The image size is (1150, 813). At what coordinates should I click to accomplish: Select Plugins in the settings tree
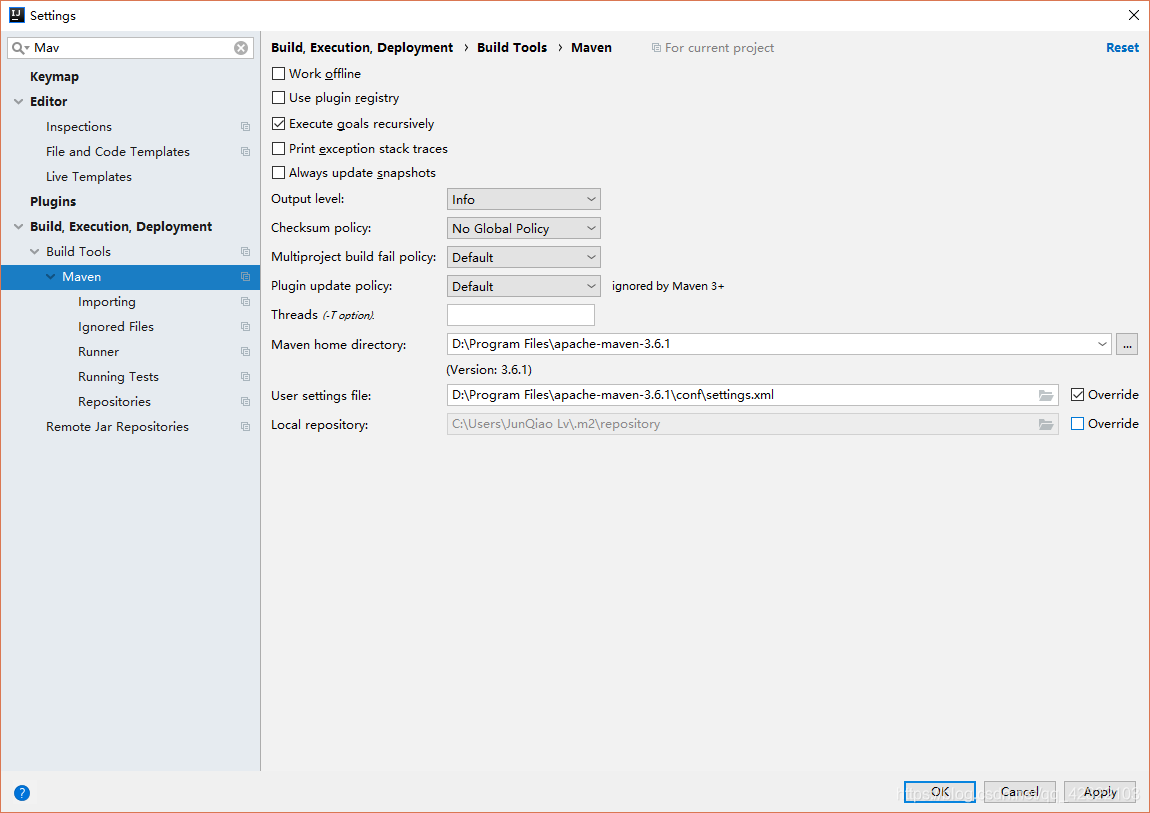point(53,202)
